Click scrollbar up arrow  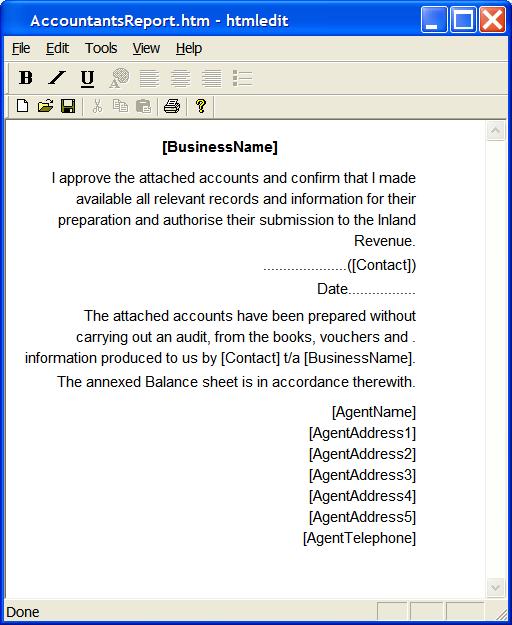495,131
